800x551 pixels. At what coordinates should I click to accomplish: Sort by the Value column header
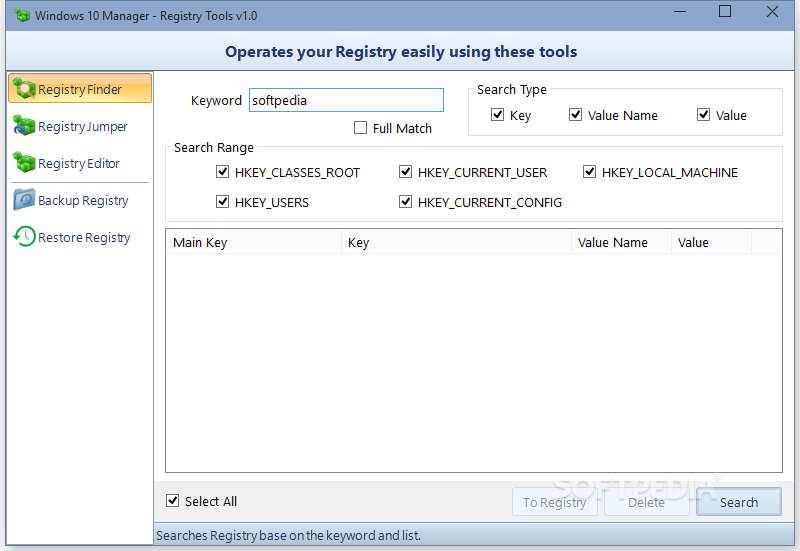[711, 242]
